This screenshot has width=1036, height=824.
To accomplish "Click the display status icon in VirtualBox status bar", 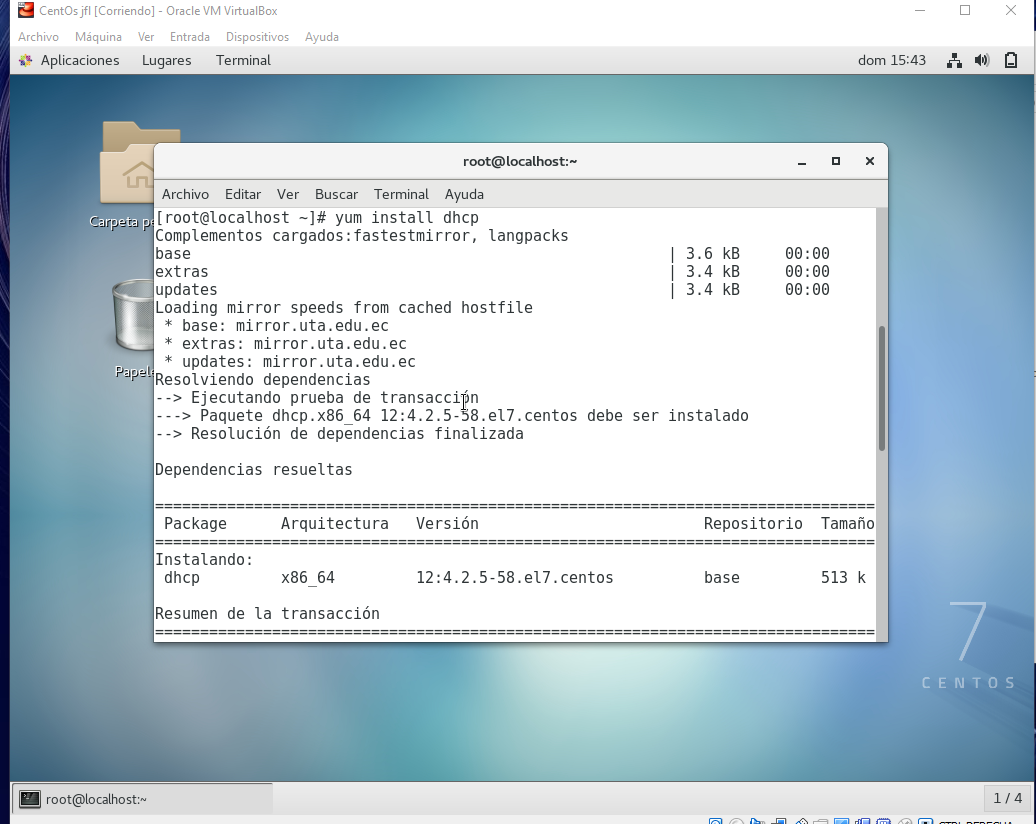I will (x=844, y=818).
